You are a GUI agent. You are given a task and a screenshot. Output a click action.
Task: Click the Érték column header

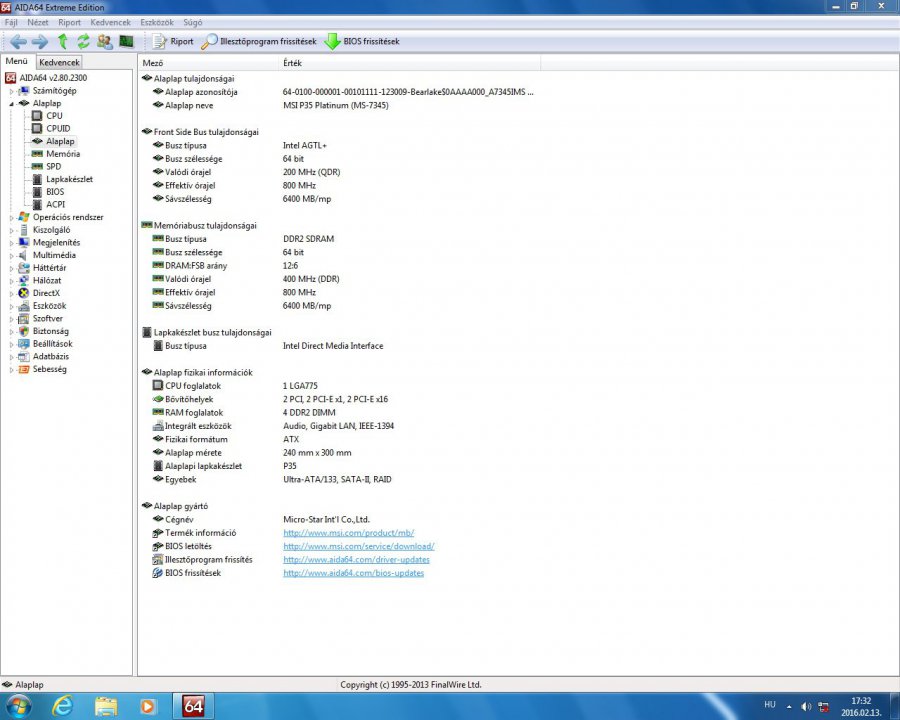[410, 63]
